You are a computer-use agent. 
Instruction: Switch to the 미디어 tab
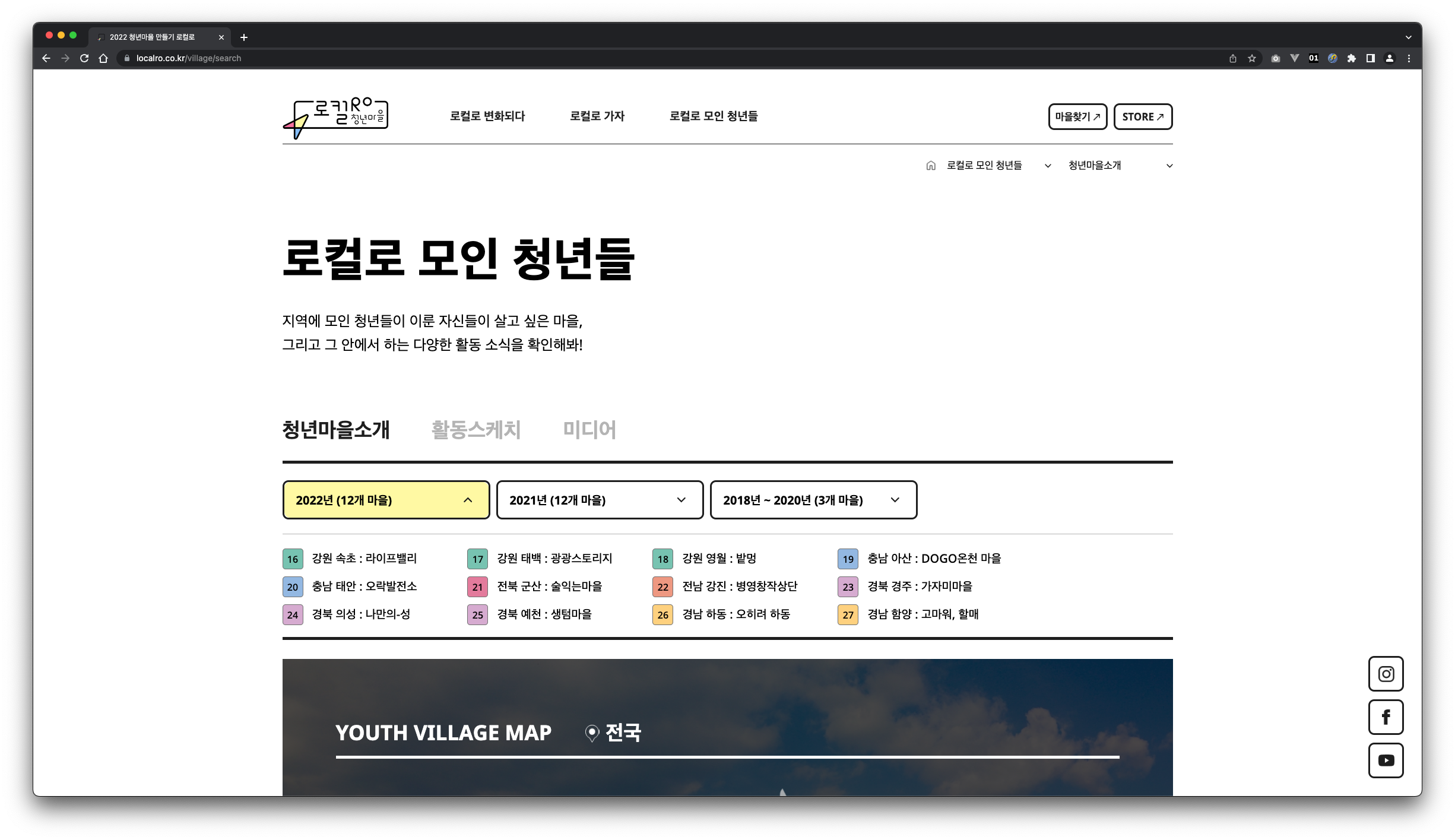(x=589, y=429)
